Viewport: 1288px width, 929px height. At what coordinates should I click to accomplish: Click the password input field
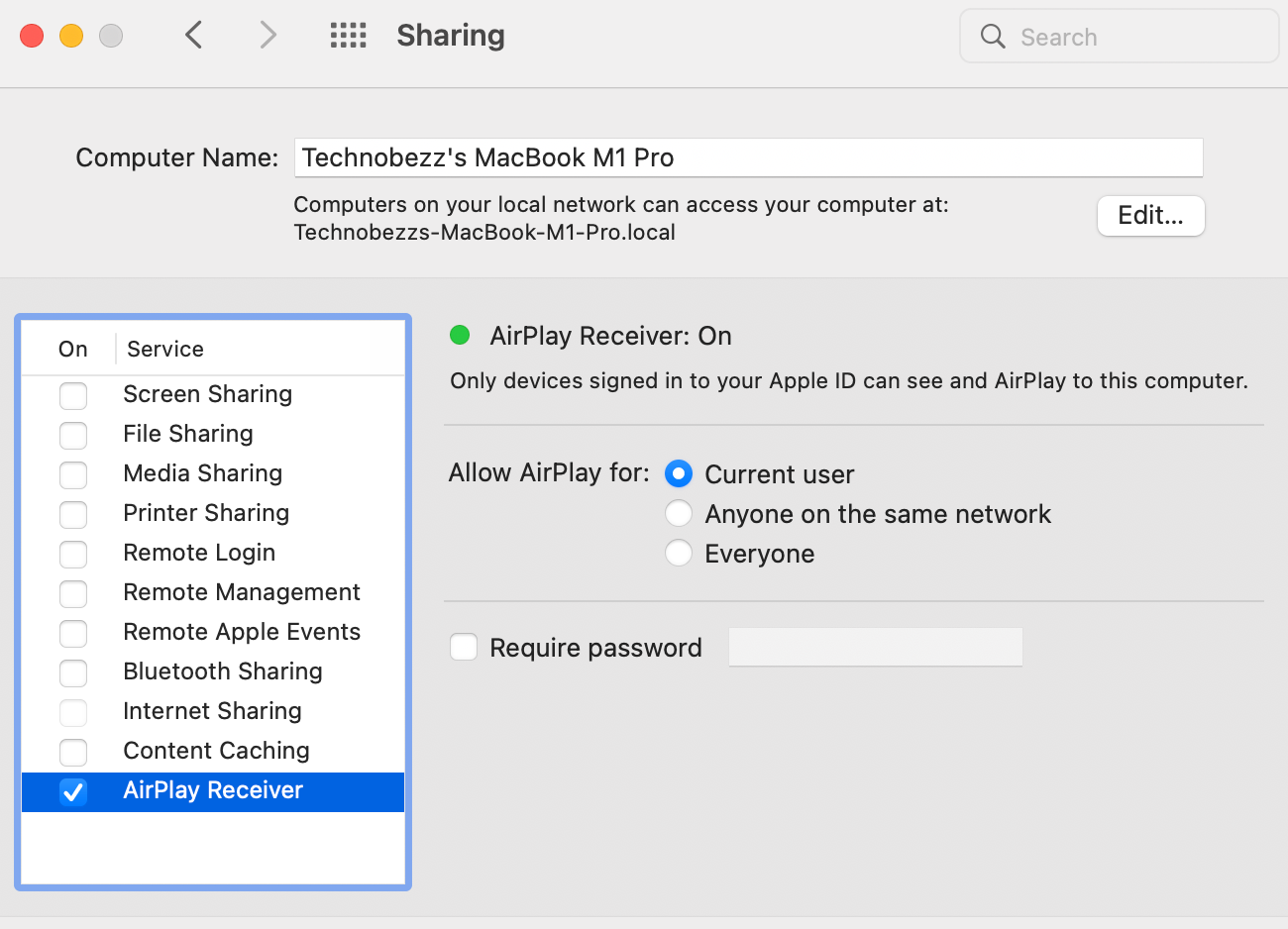point(876,647)
